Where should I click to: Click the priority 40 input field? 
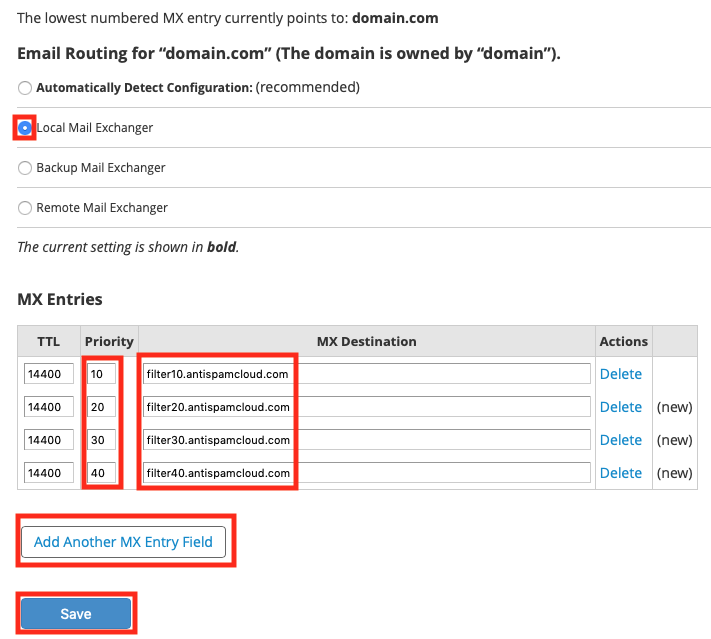click(101, 473)
